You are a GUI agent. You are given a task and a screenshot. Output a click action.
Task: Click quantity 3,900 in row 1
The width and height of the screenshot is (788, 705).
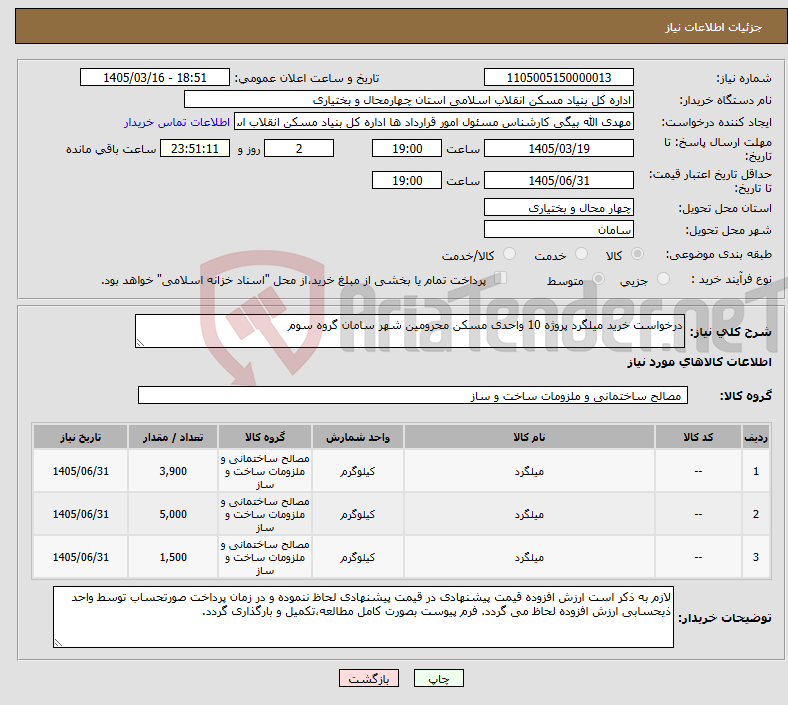(x=173, y=471)
